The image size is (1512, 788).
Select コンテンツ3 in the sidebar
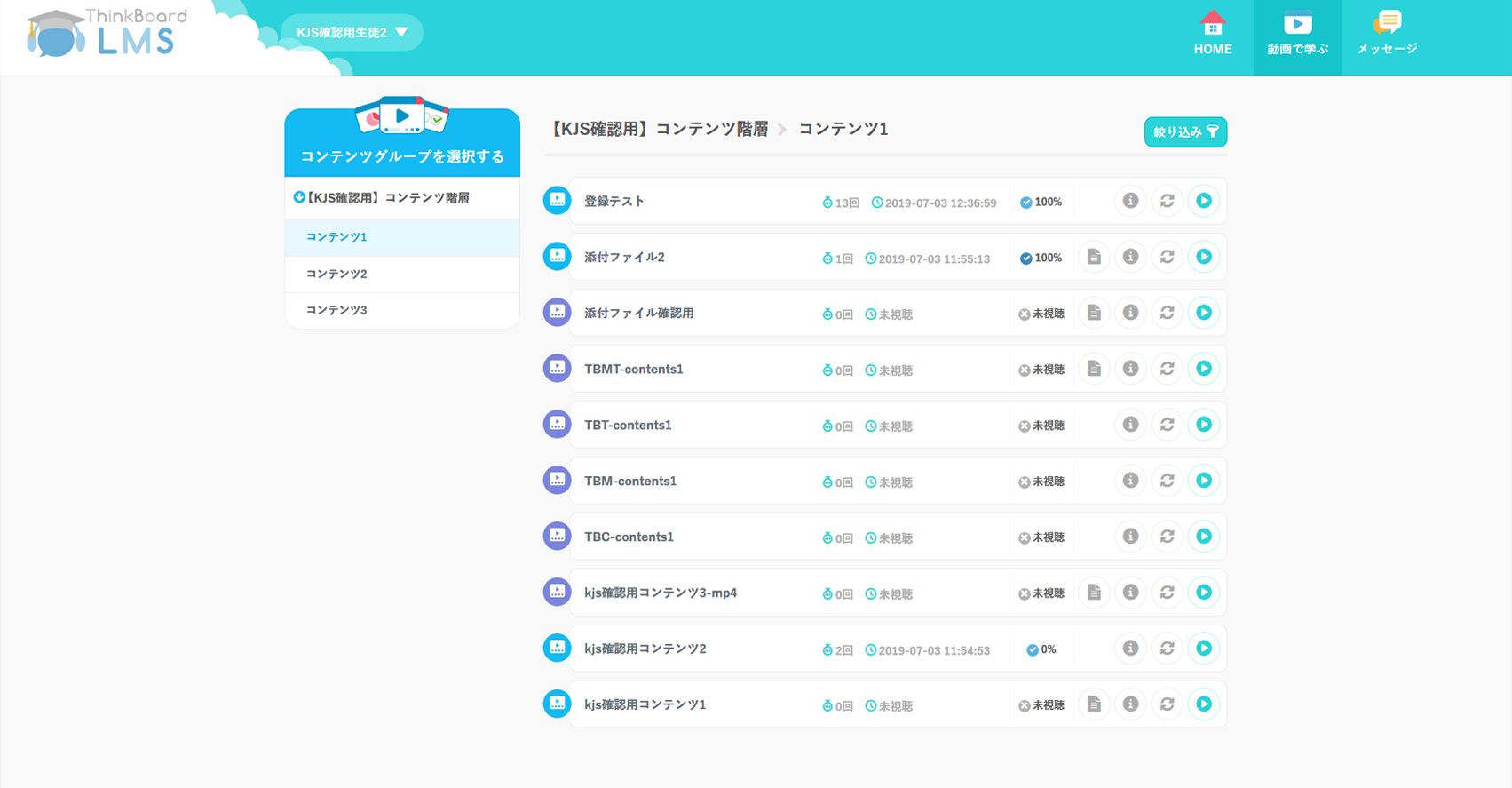(402, 310)
